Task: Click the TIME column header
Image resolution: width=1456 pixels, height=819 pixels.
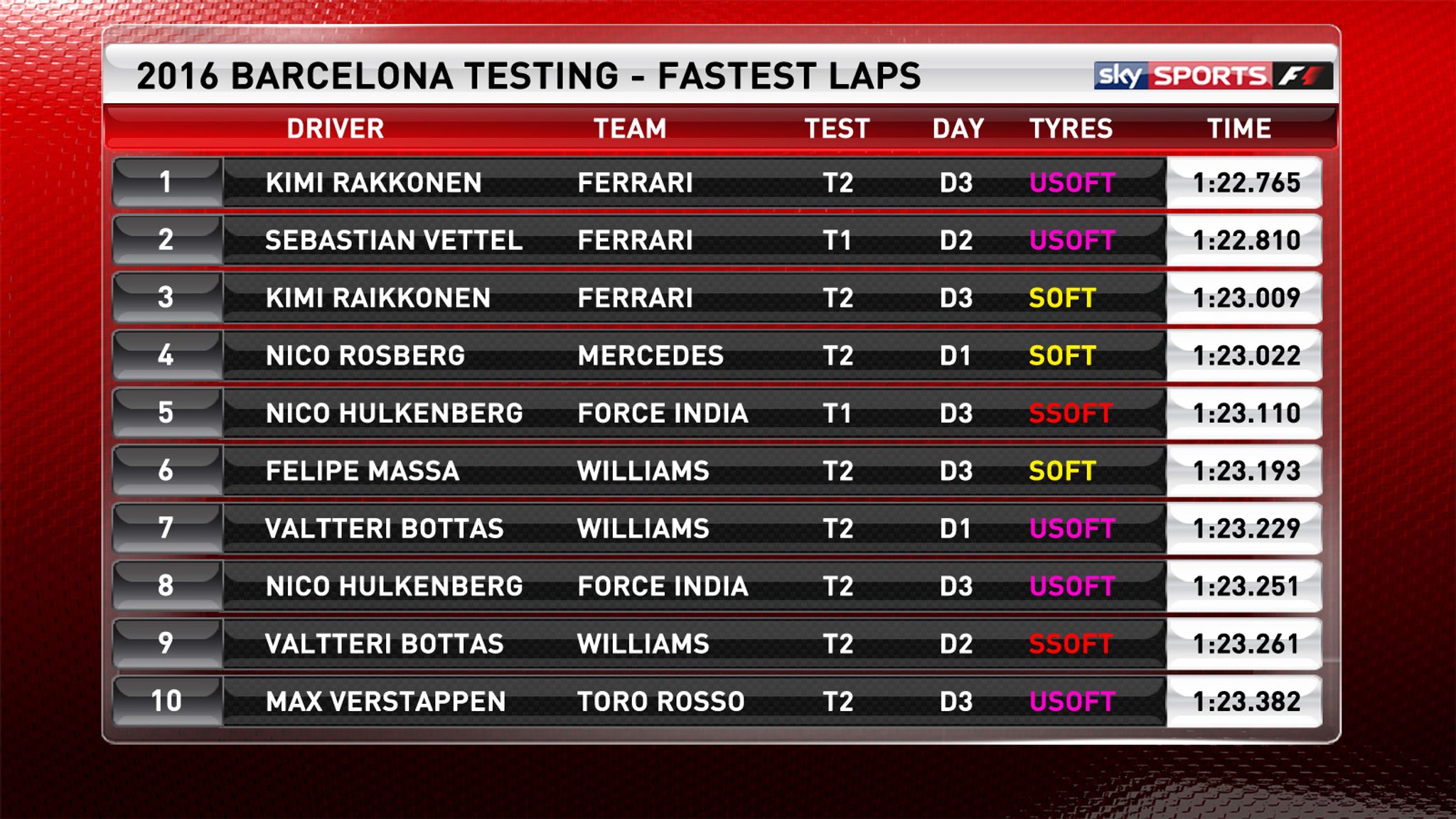Action: click(1239, 129)
